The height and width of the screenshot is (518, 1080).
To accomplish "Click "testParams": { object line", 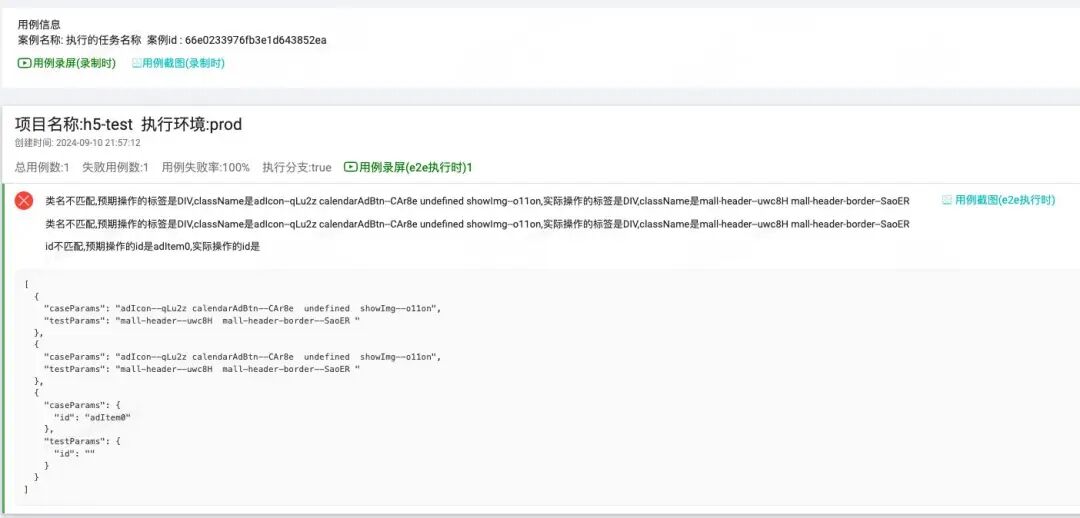I will 81,442.
